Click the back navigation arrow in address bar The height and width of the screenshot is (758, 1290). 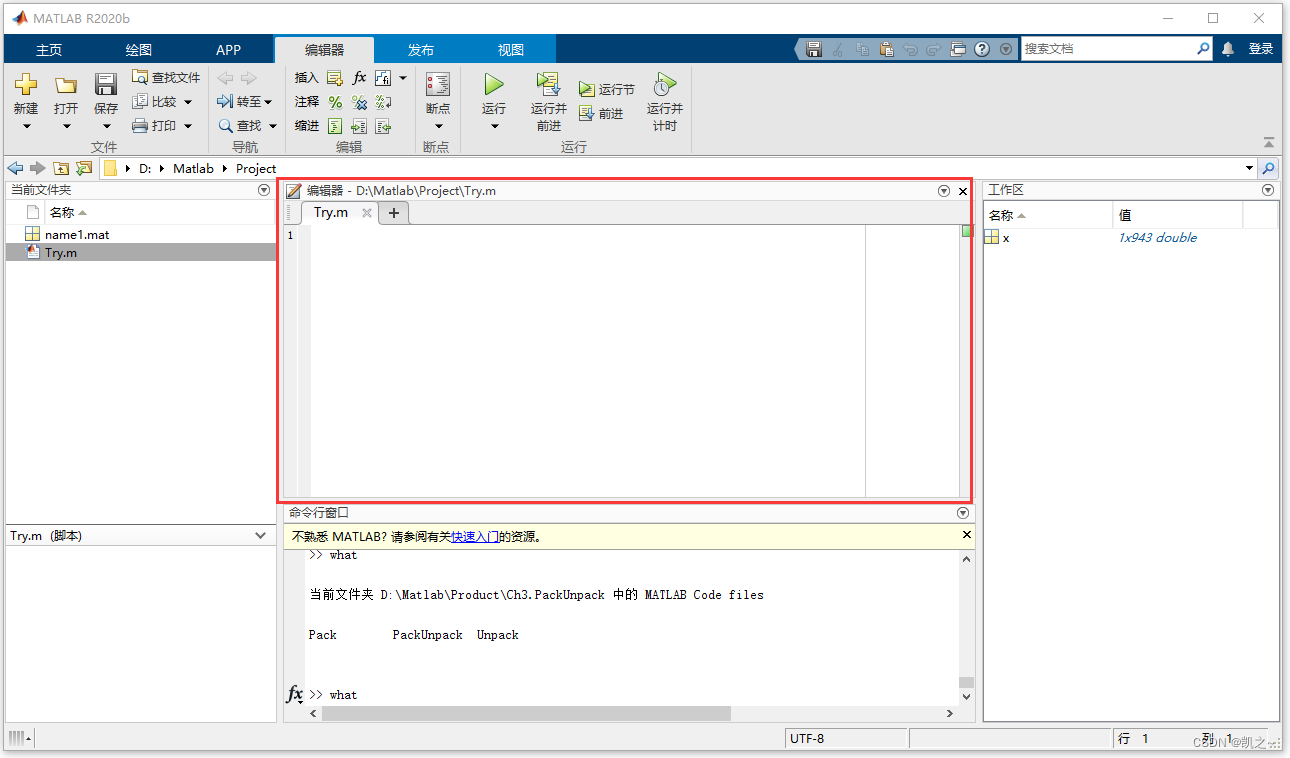[x=15, y=168]
